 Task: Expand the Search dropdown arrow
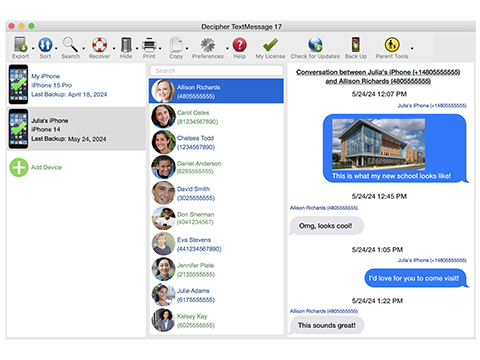(x=83, y=48)
